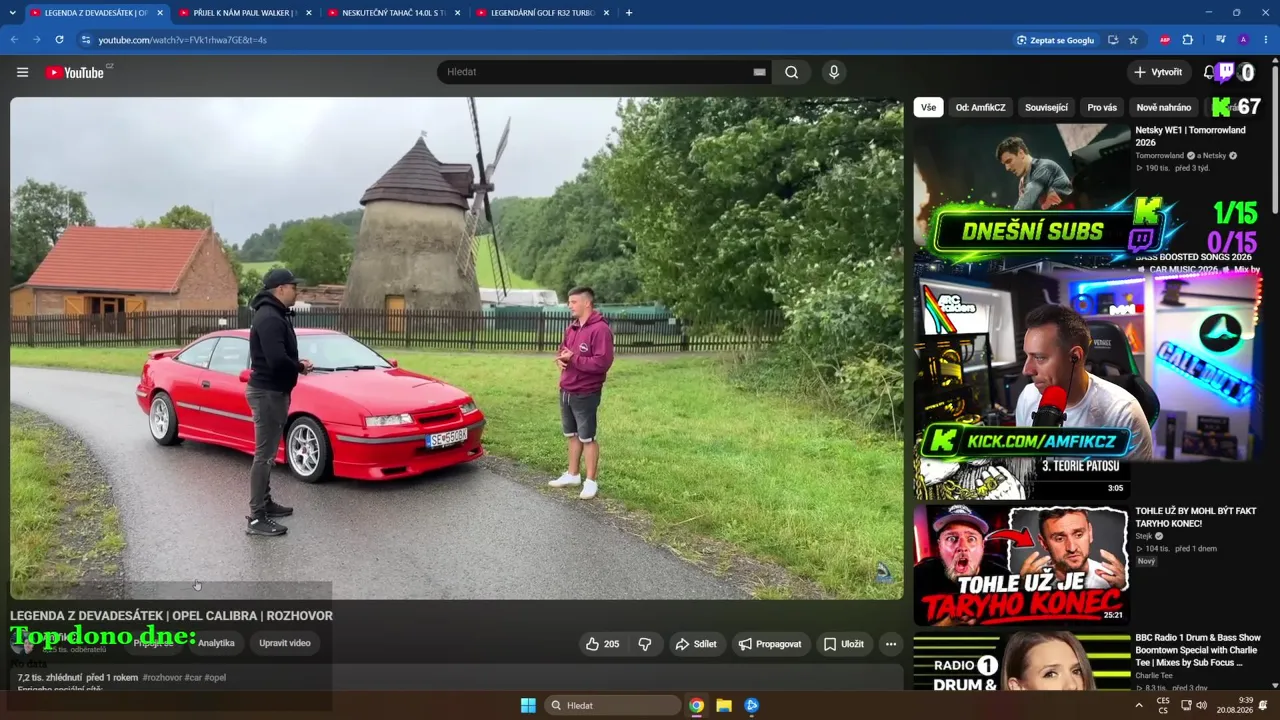Select the Pro vás filter chip
Screen dimensions: 1280x720
click(x=1102, y=107)
